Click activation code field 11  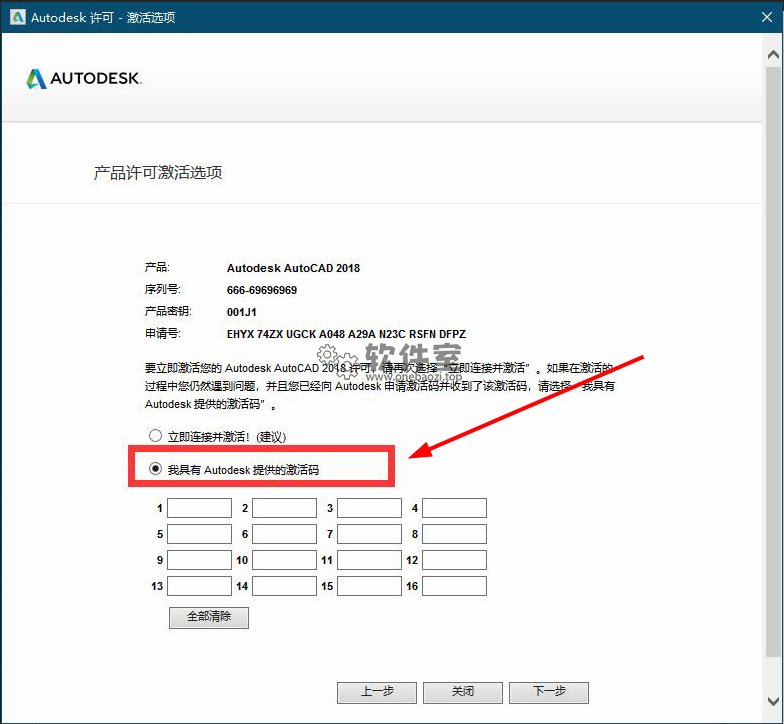point(370,560)
